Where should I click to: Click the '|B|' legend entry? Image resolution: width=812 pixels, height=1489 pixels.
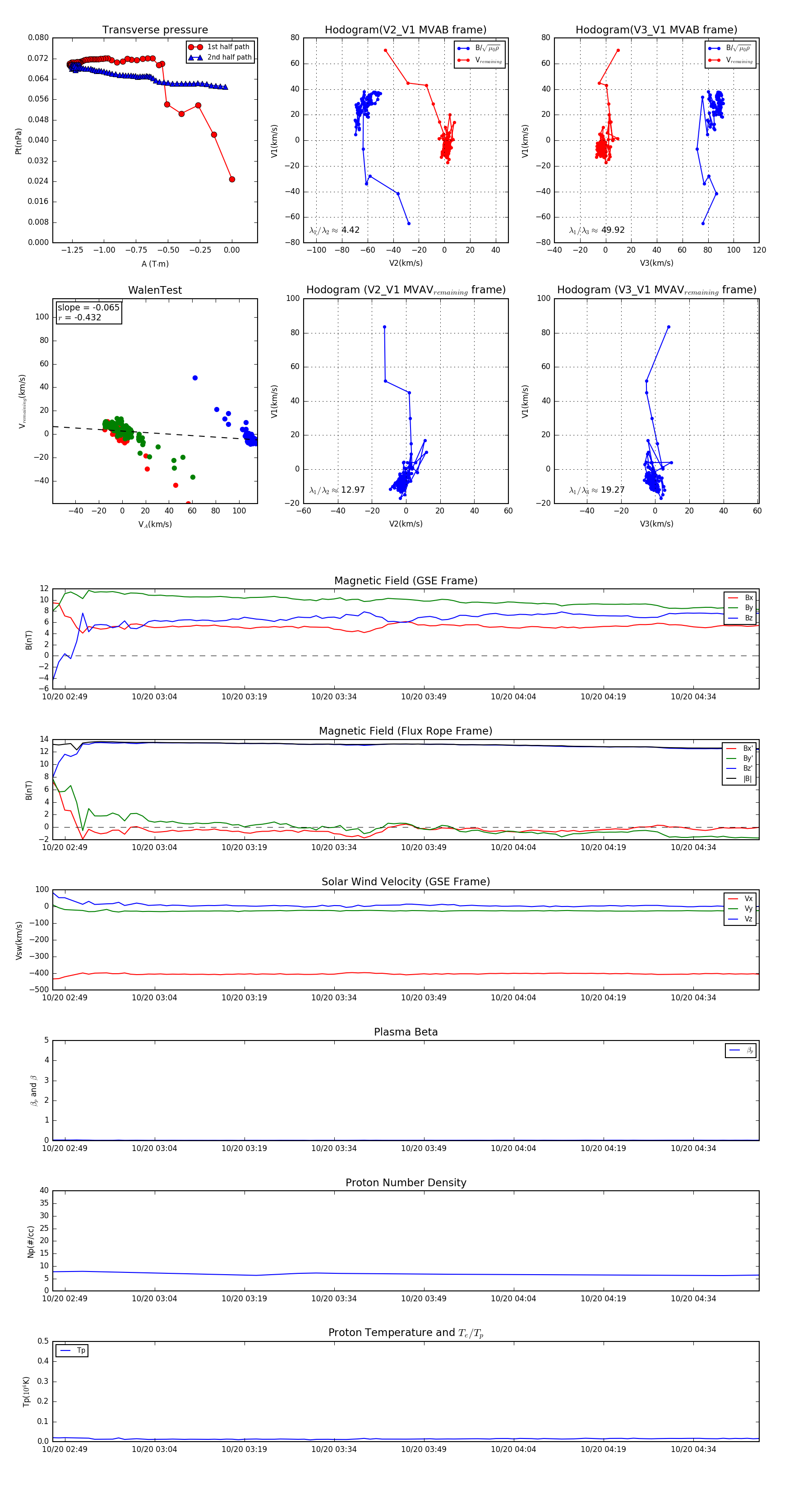740,779
